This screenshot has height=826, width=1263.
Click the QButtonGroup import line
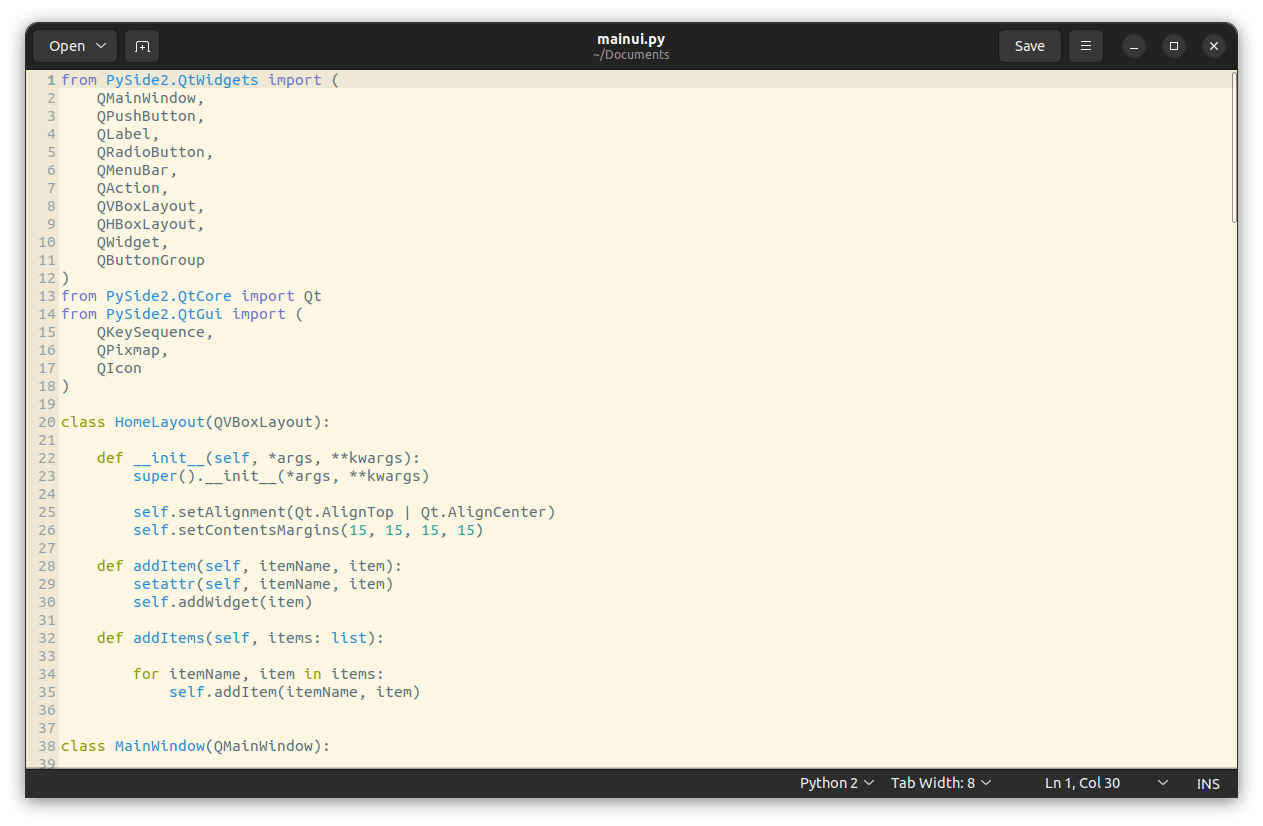(150, 260)
